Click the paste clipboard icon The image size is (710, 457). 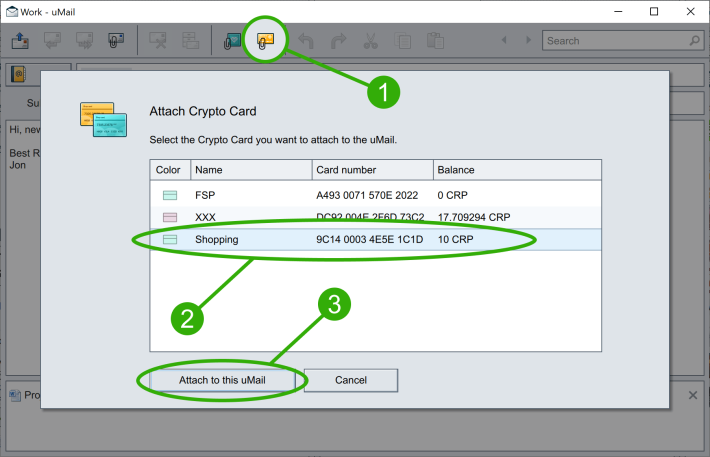click(x=435, y=40)
